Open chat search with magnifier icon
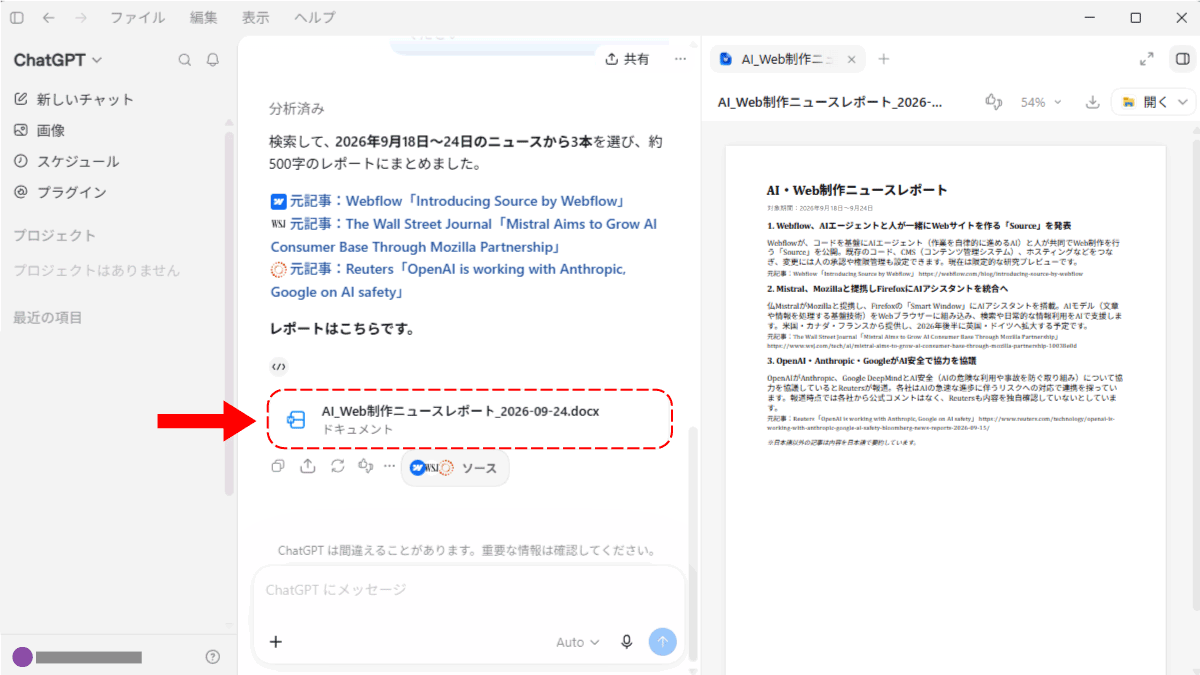Image resolution: width=1200 pixels, height=675 pixels. (184, 60)
